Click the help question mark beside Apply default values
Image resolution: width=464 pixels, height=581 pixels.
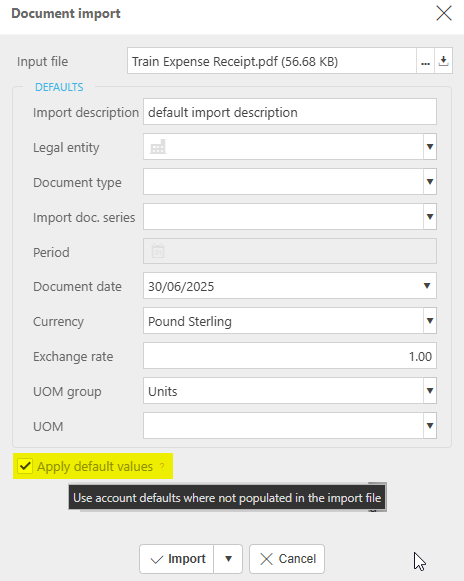[162, 466]
